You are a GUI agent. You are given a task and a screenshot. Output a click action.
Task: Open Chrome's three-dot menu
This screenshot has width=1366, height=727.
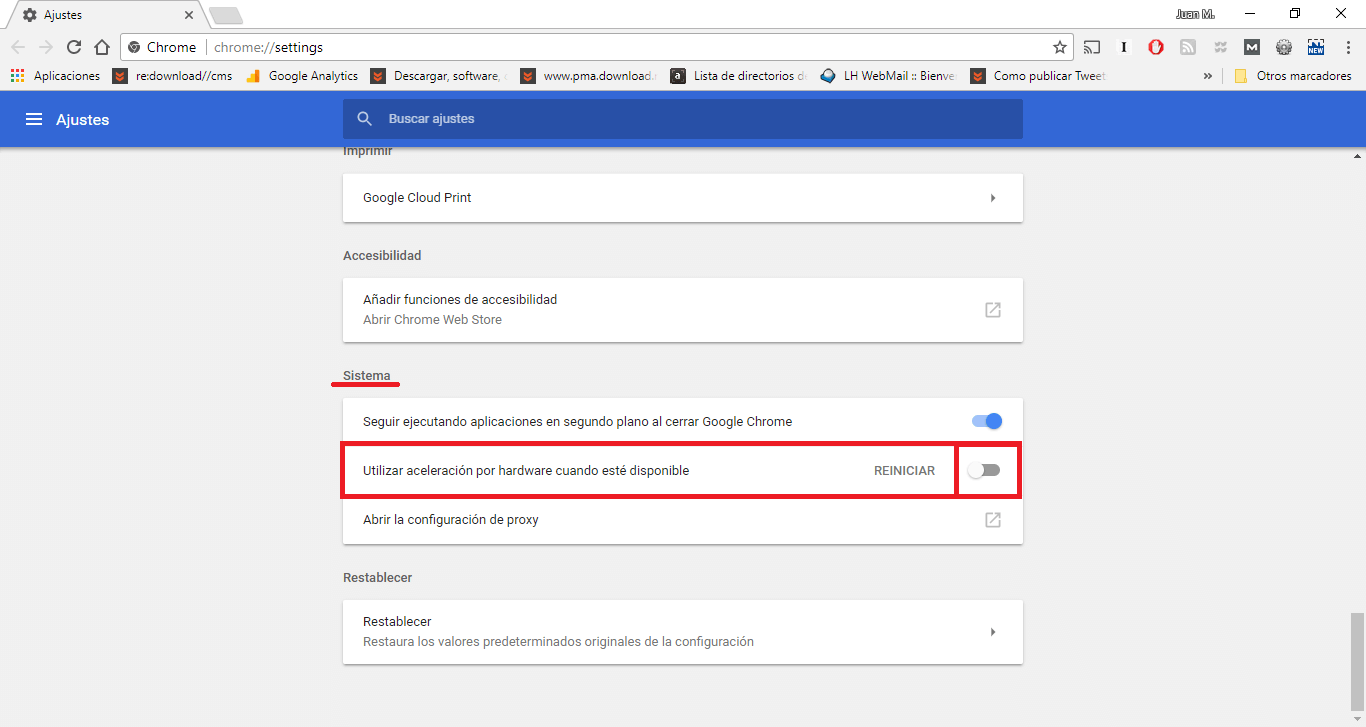point(1346,47)
